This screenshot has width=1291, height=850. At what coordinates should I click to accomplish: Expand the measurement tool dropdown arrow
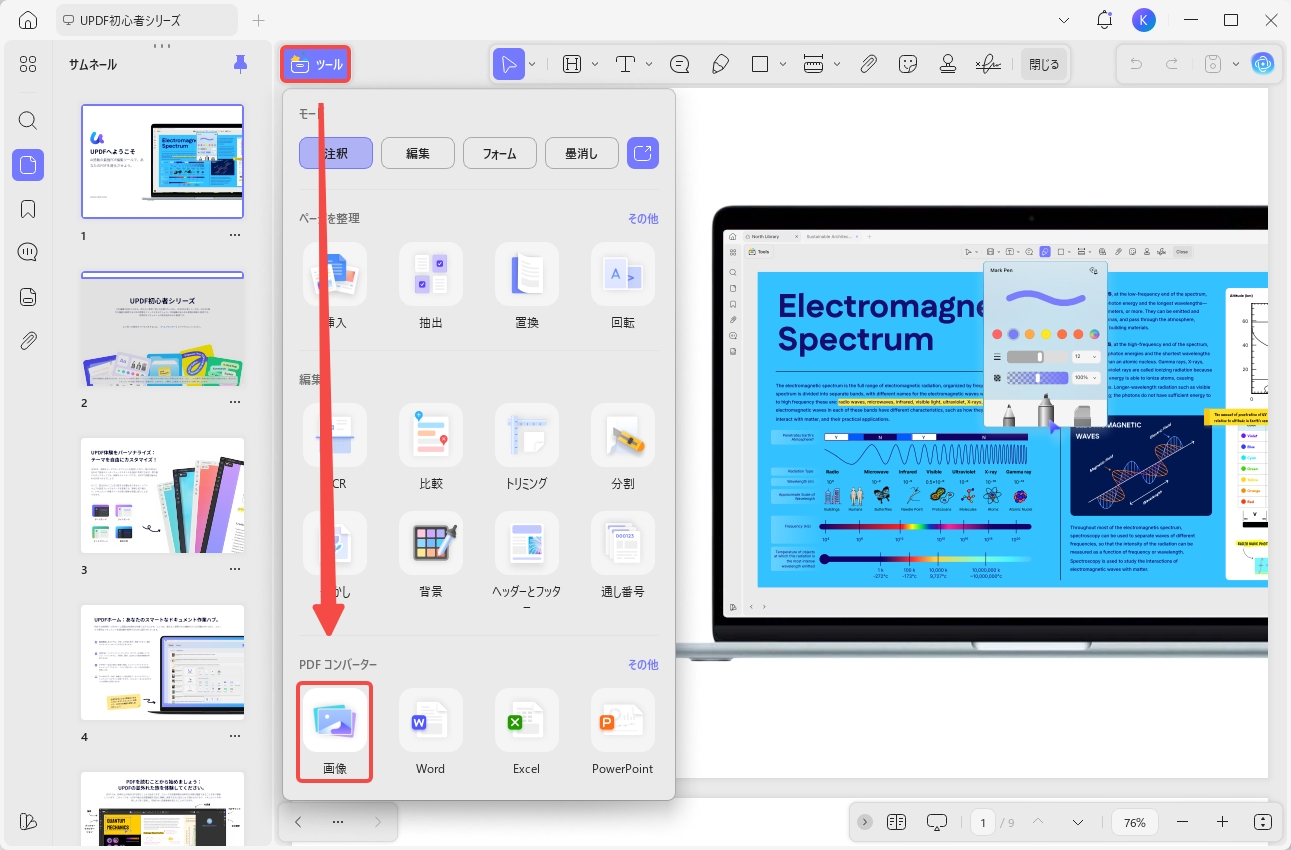[x=837, y=64]
